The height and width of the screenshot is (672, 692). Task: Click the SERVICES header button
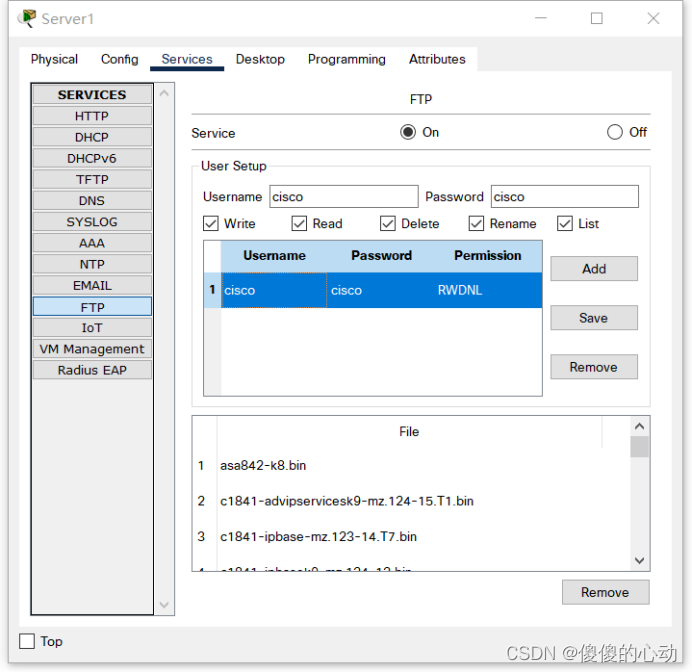[92, 95]
